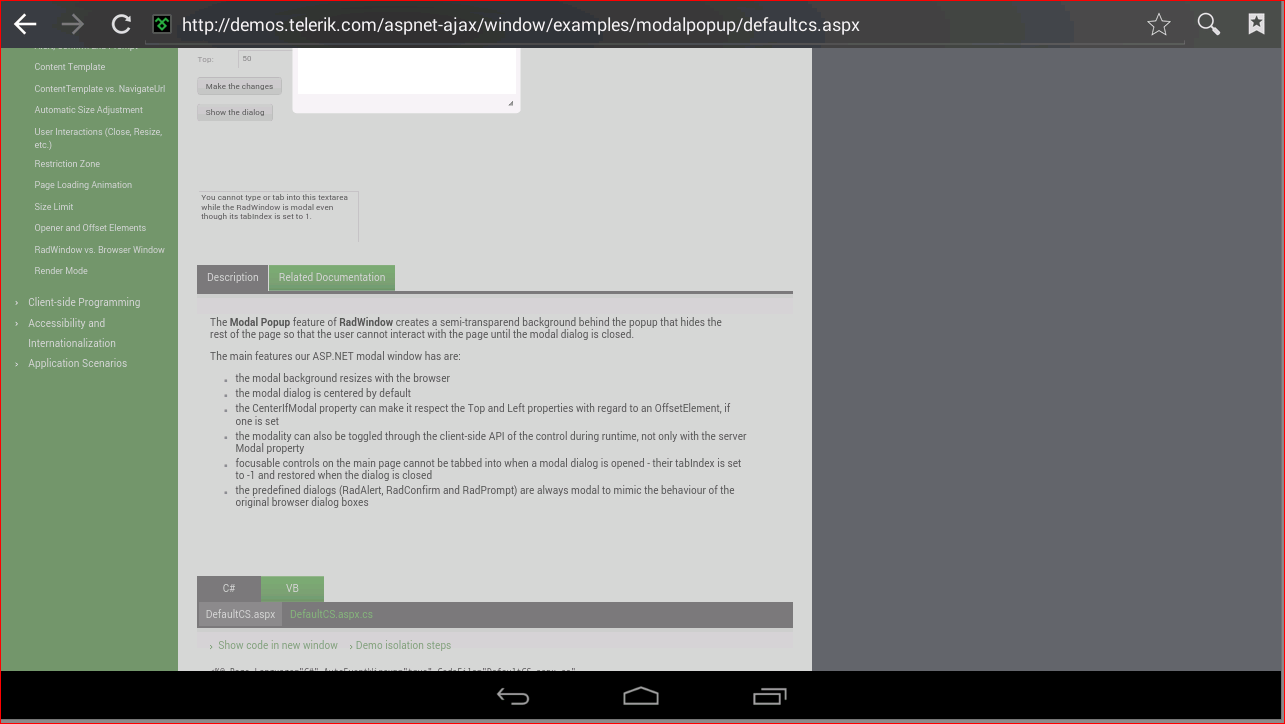Select the VB code tab
1285x724 pixels.
292,589
